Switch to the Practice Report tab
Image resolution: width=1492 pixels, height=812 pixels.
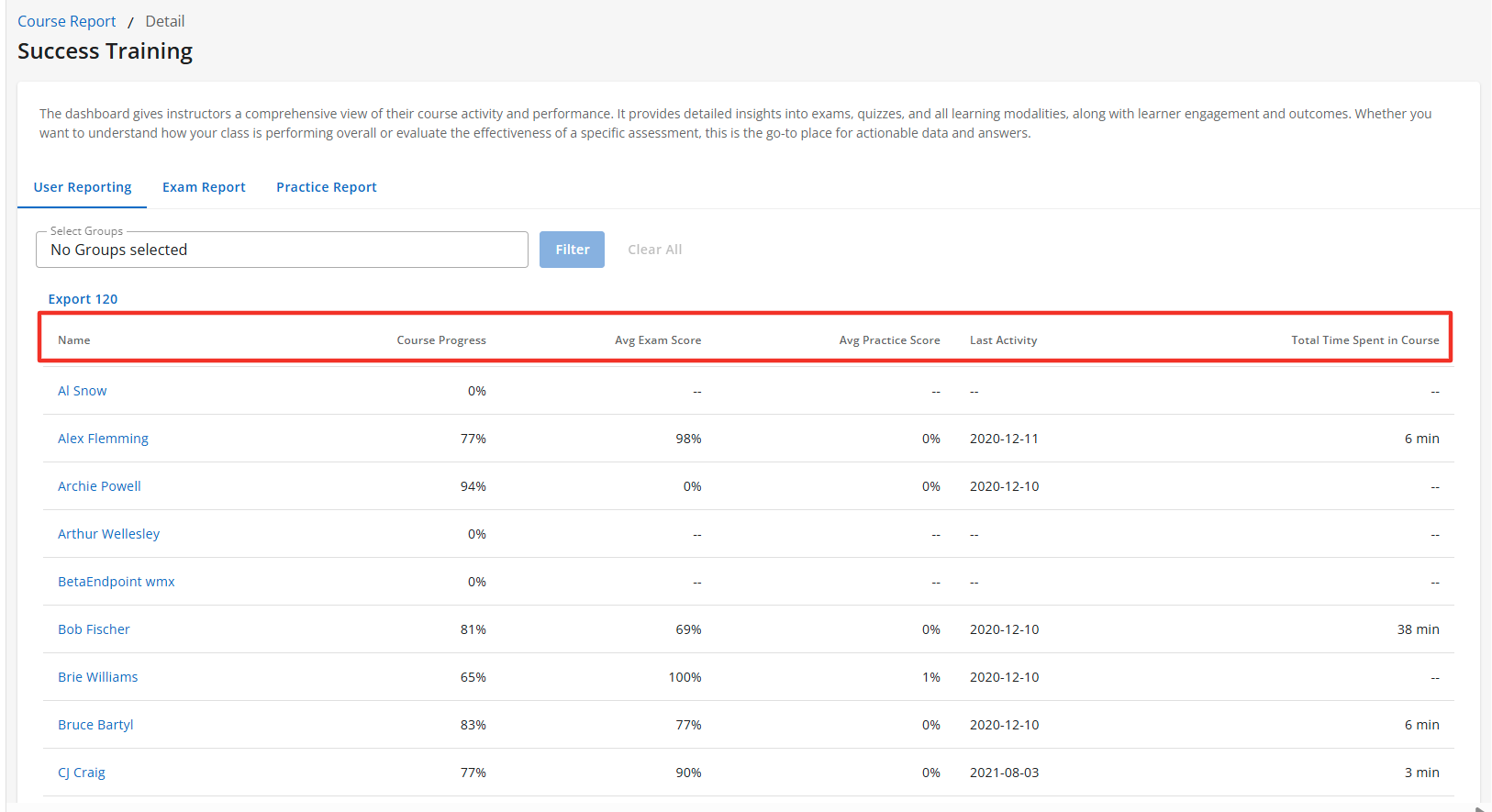(x=326, y=187)
